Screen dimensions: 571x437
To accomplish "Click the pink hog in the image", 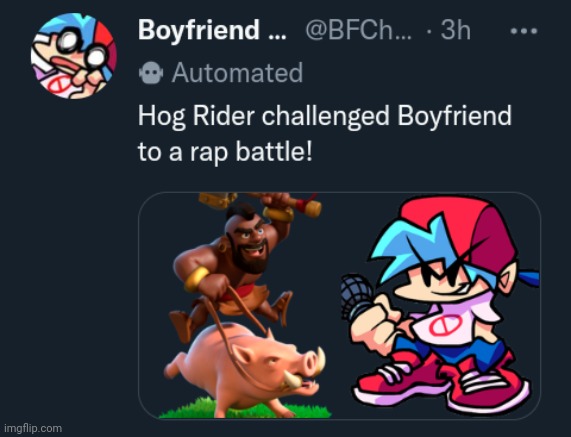I will pos(244,370).
